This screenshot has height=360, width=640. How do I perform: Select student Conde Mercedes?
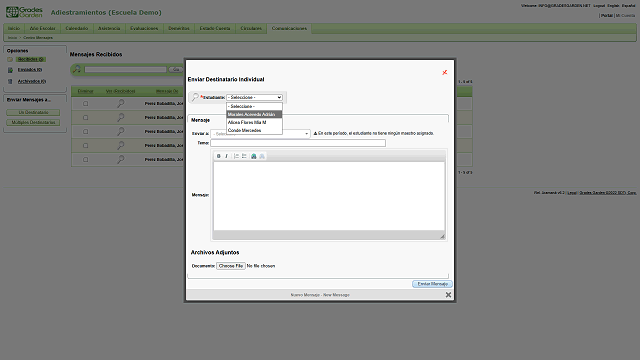click(x=254, y=130)
